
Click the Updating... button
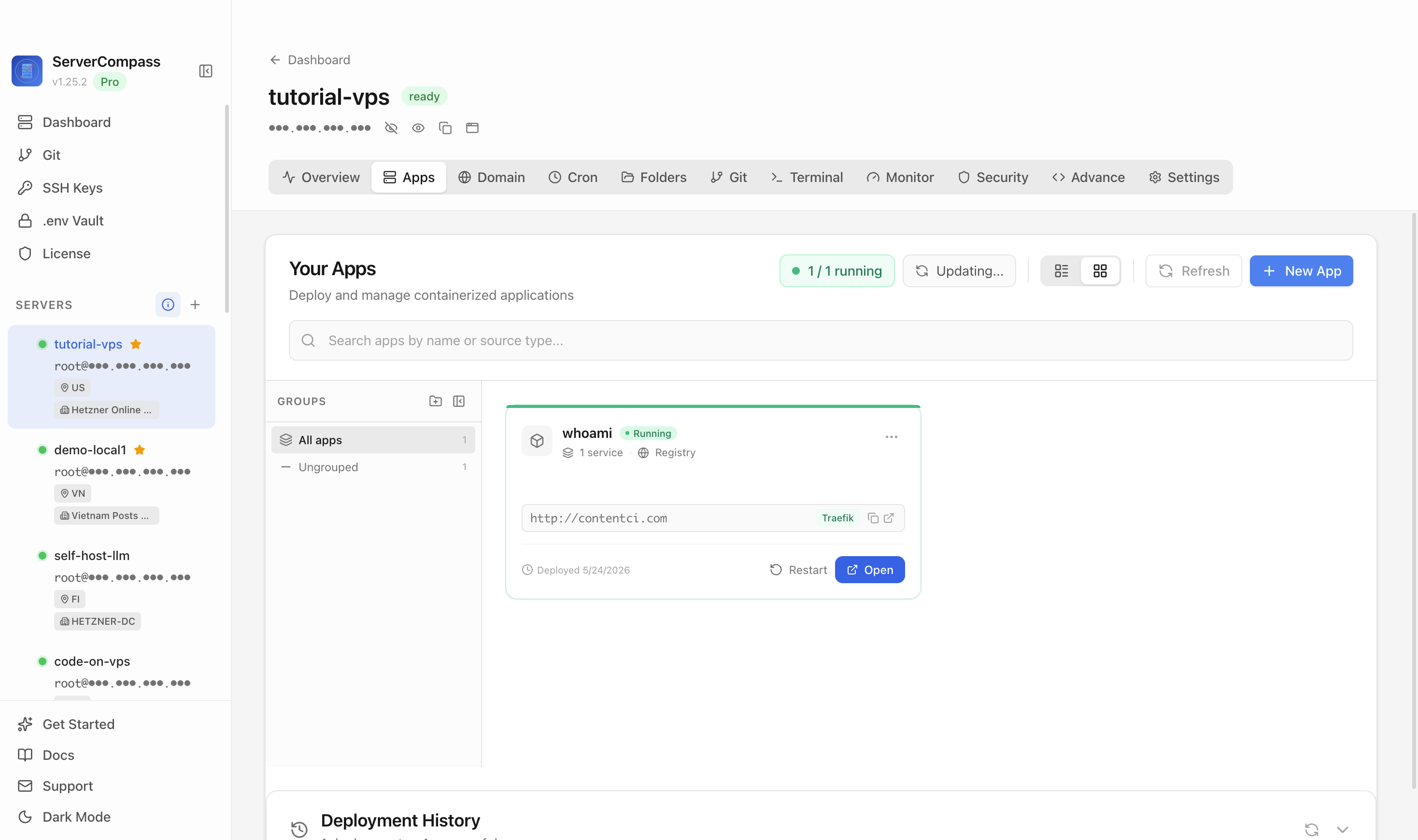coord(959,271)
